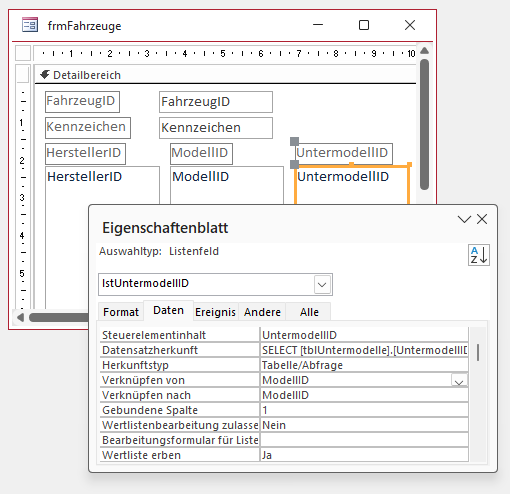Click the Verknüpfen nach value ModellID

(364, 395)
